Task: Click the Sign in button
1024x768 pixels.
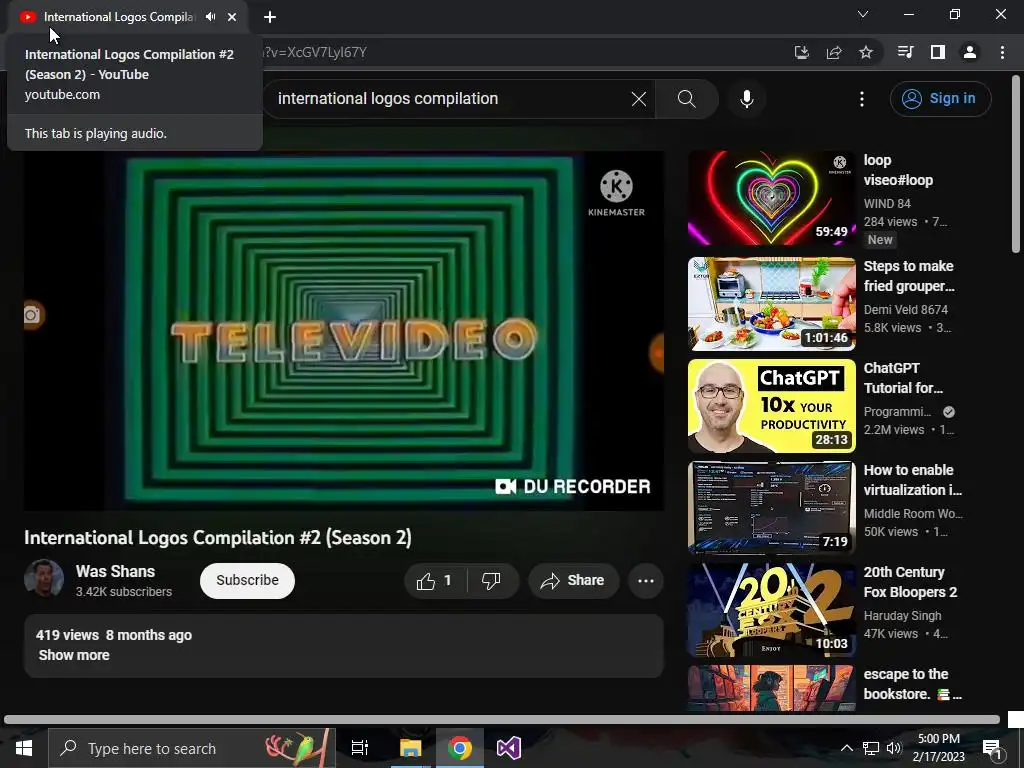Action: coord(940,99)
